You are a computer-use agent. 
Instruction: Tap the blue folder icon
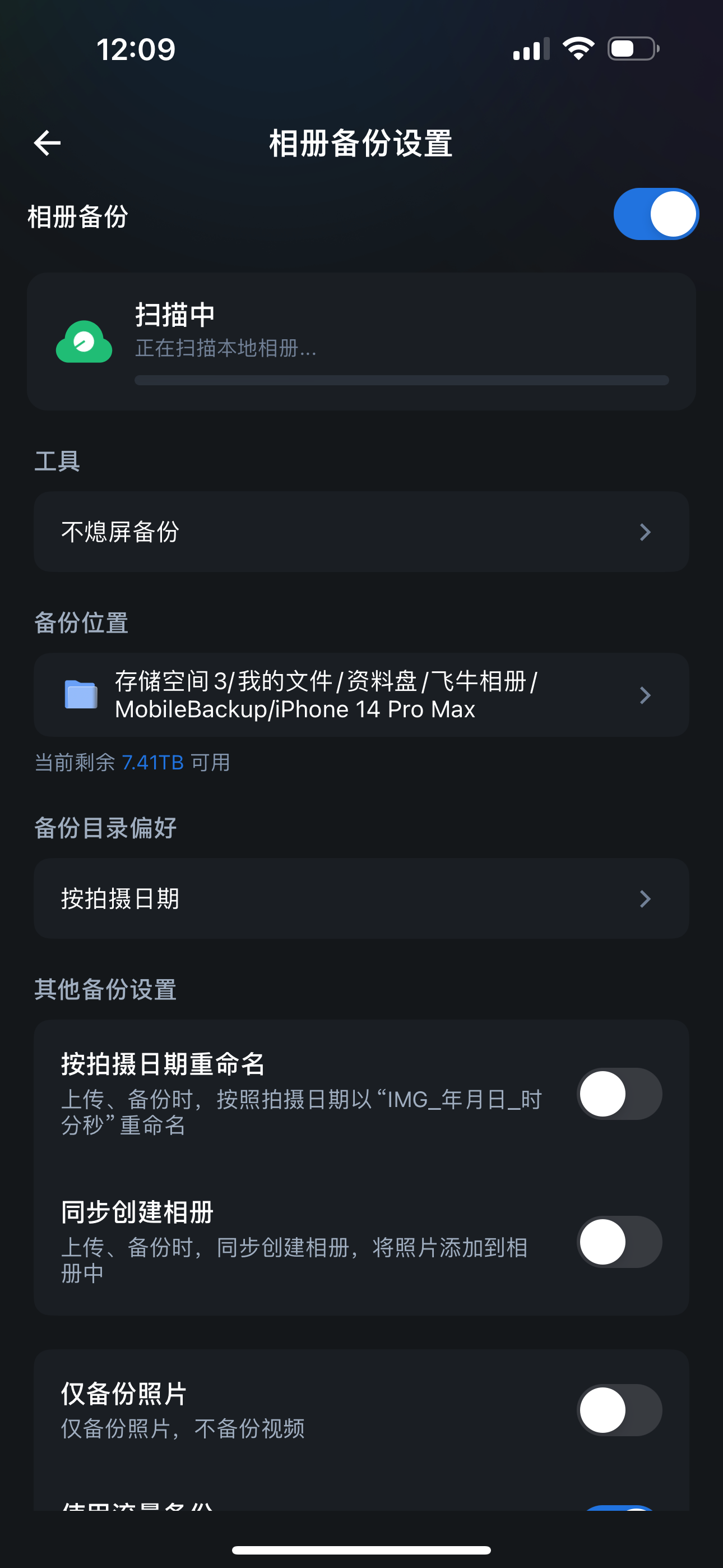coord(81,694)
